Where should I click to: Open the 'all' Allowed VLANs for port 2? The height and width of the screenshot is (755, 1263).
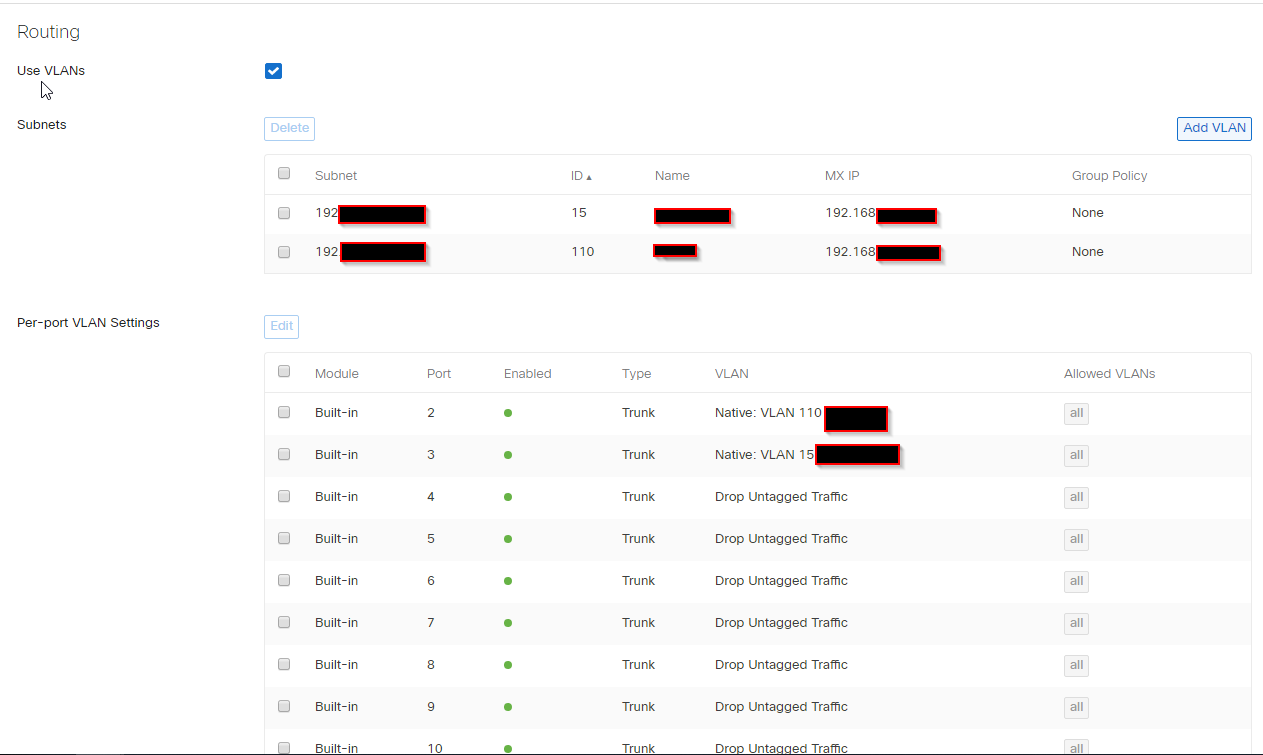(x=1076, y=413)
